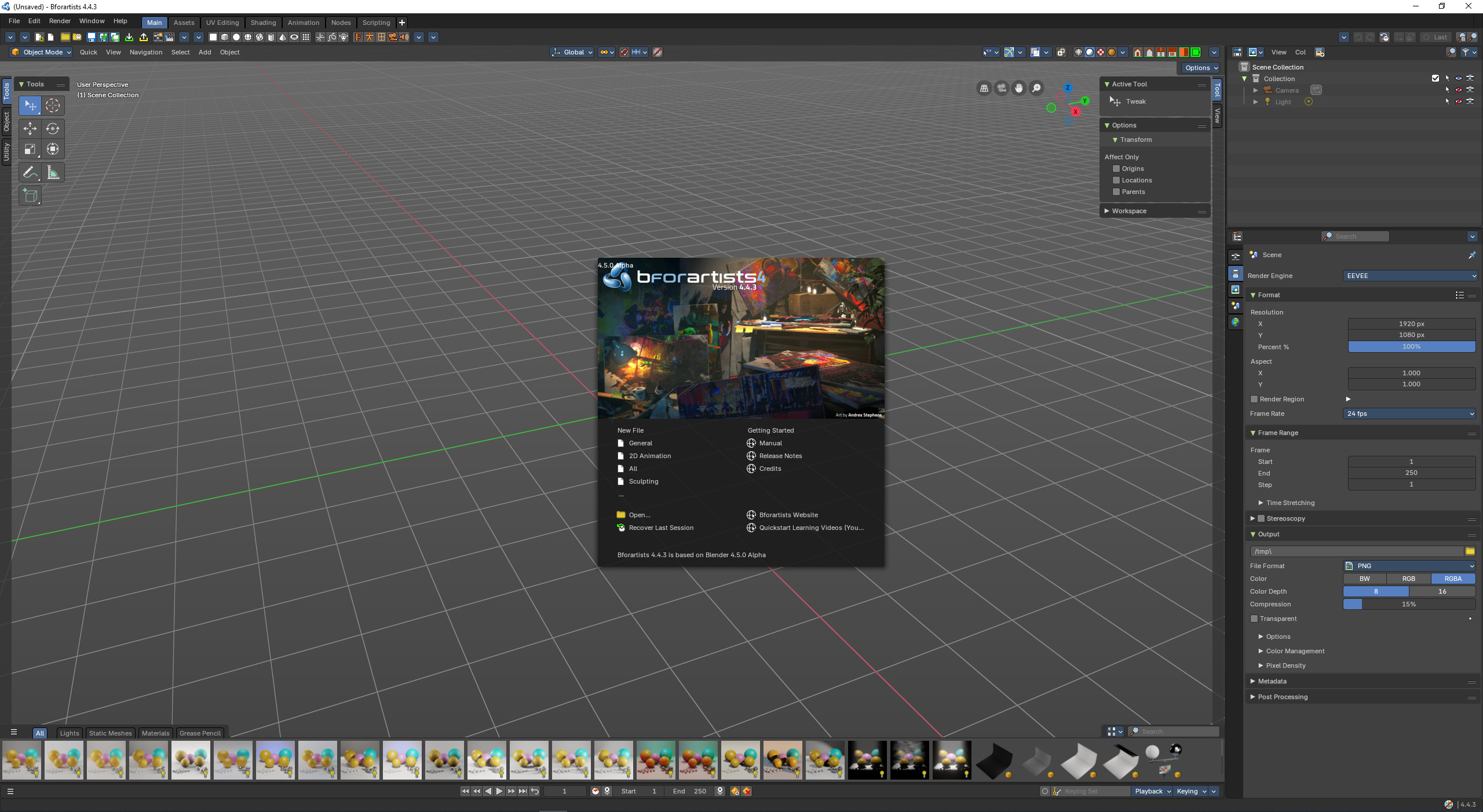Expand the Workspace panel
Viewport: 1483px width, 812px height.
[x=1128, y=211]
